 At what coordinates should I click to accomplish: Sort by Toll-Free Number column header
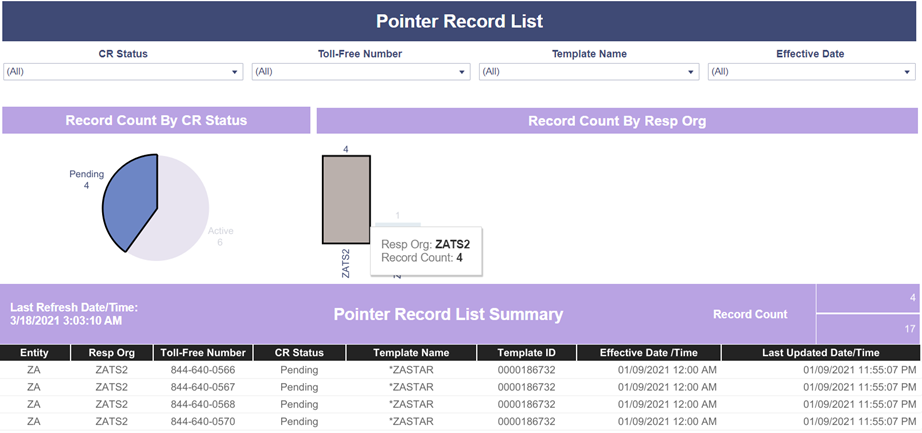coord(203,353)
